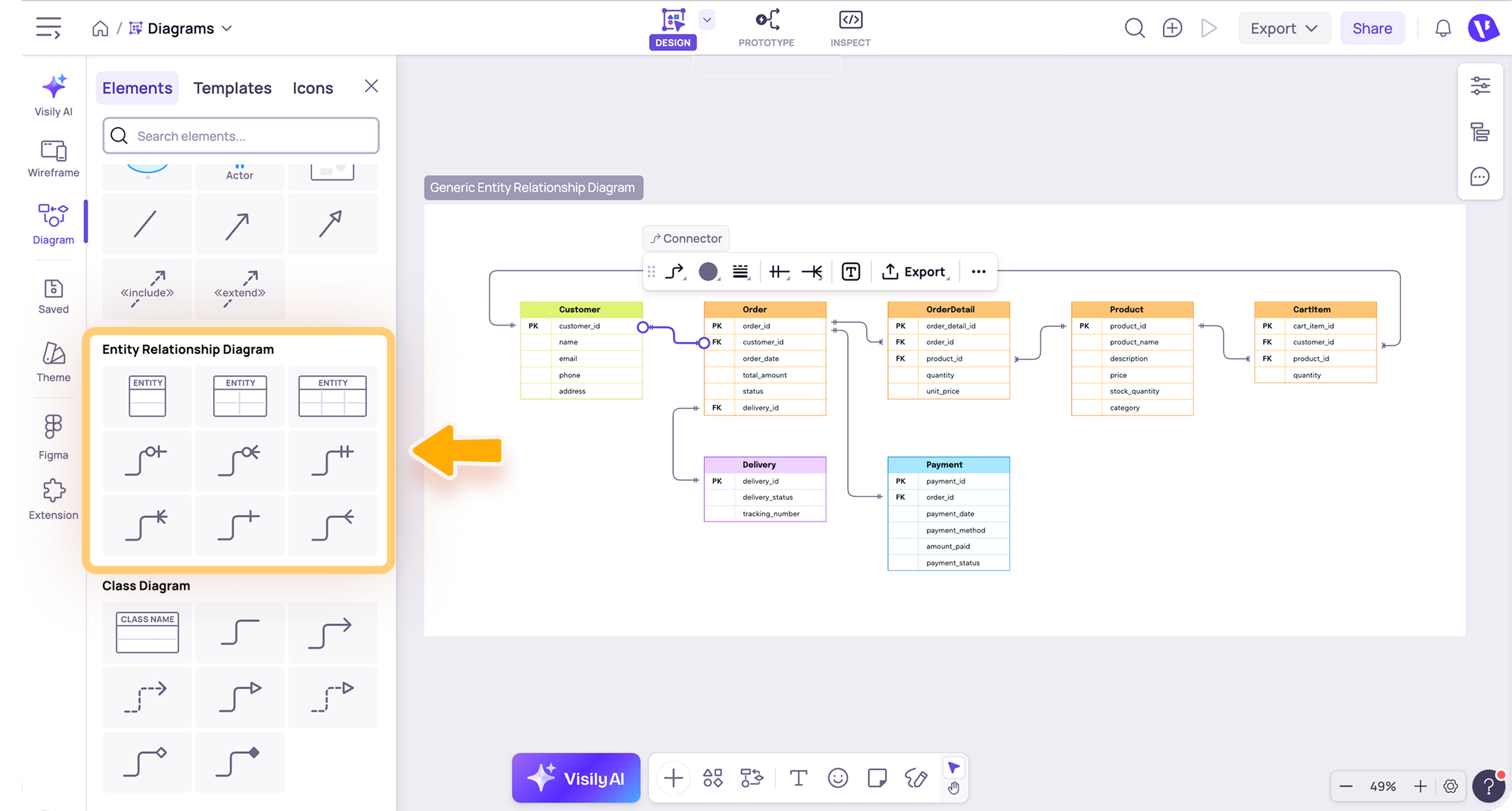The height and width of the screenshot is (811, 1512).
Task: Pick the CLASS NAME class element
Action: point(147,632)
